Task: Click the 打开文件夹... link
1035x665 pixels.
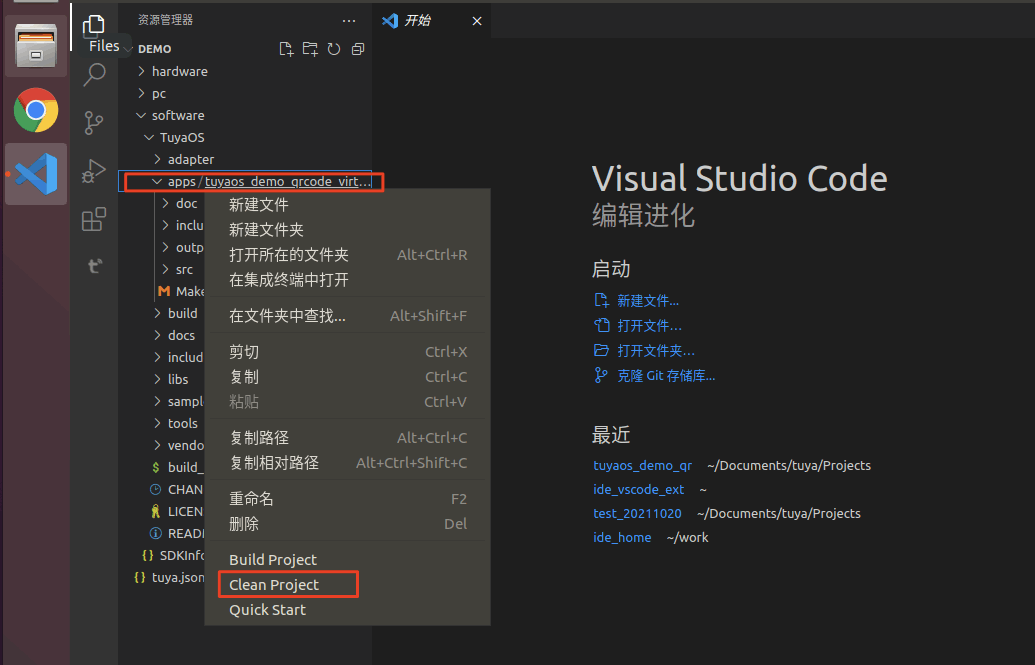Action: pyautogui.click(x=655, y=351)
